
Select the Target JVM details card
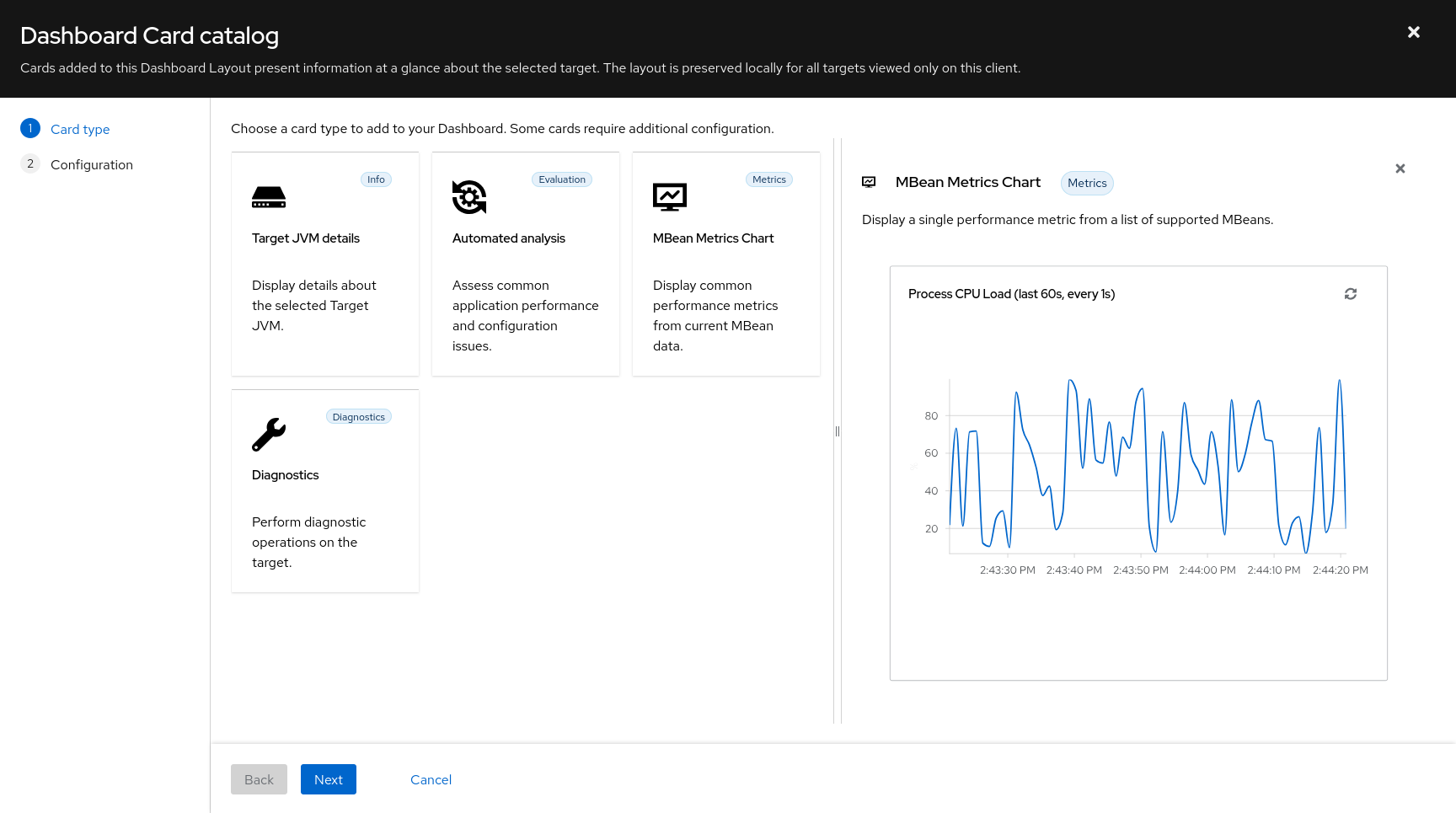tap(324, 264)
